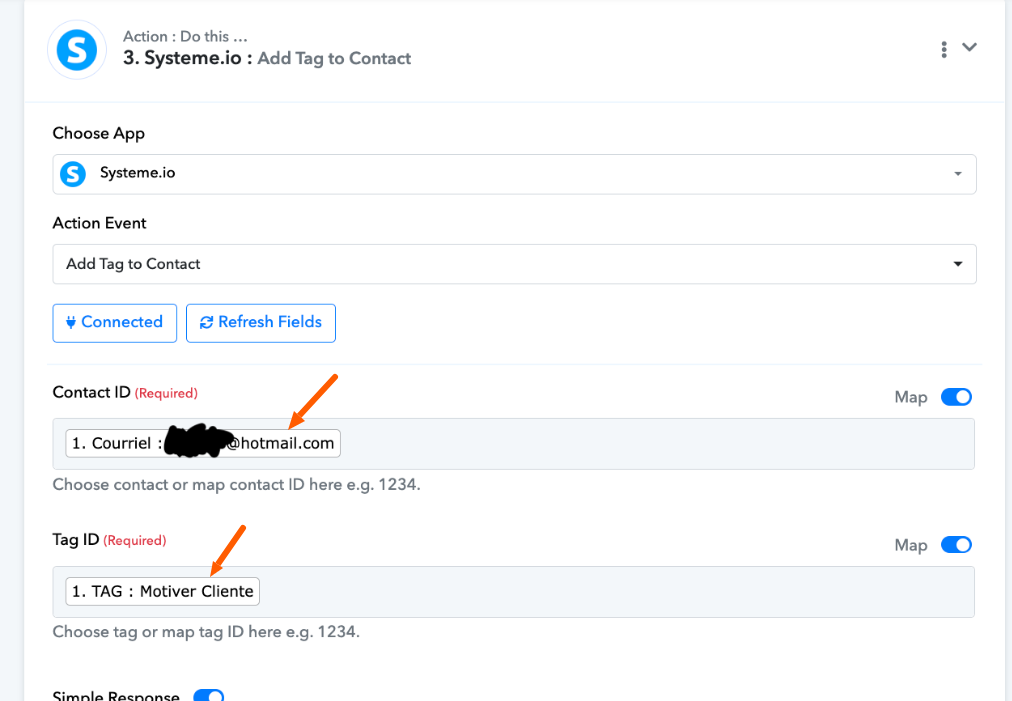Image resolution: width=1012 pixels, height=701 pixels.
Task: Click the plug icon on the Connected button
Action: coord(71,322)
